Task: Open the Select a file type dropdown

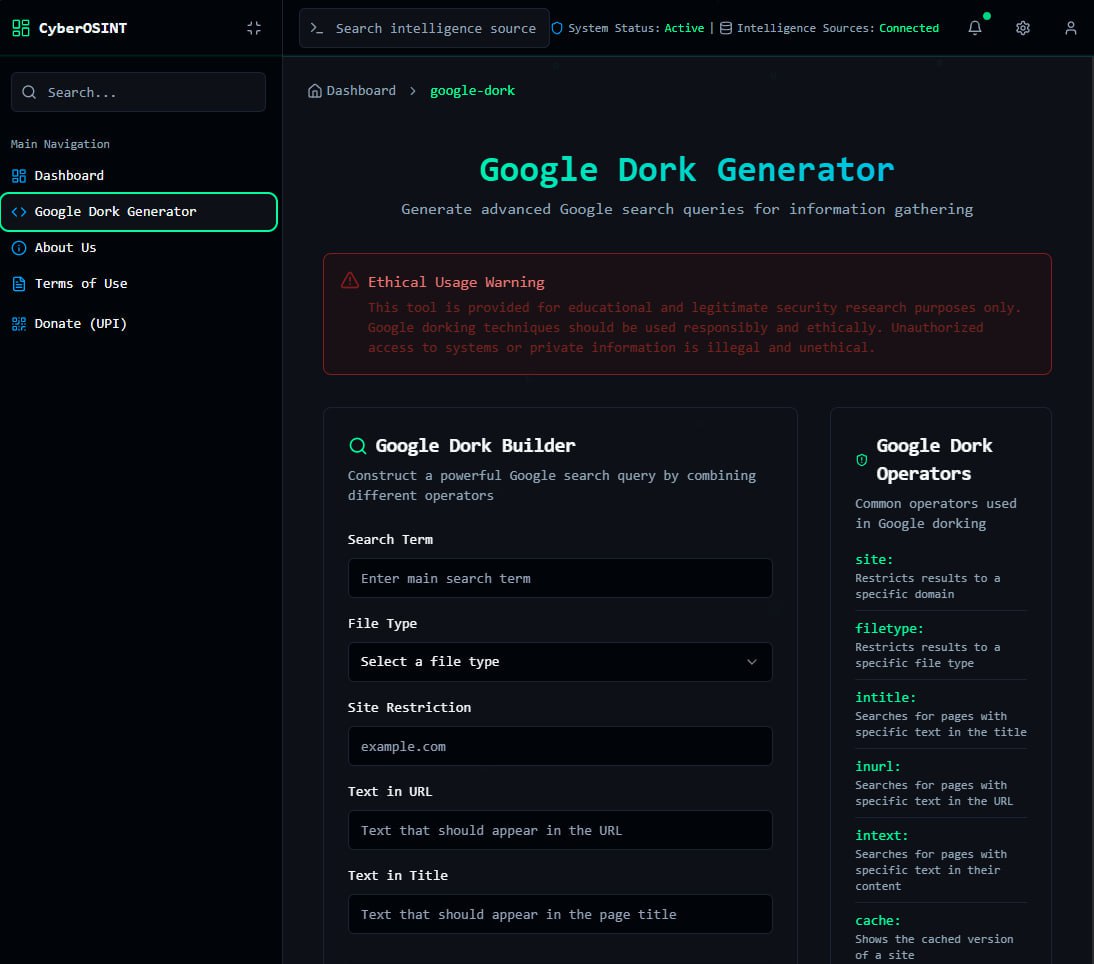Action: pyautogui.click(x=560, y=661)
